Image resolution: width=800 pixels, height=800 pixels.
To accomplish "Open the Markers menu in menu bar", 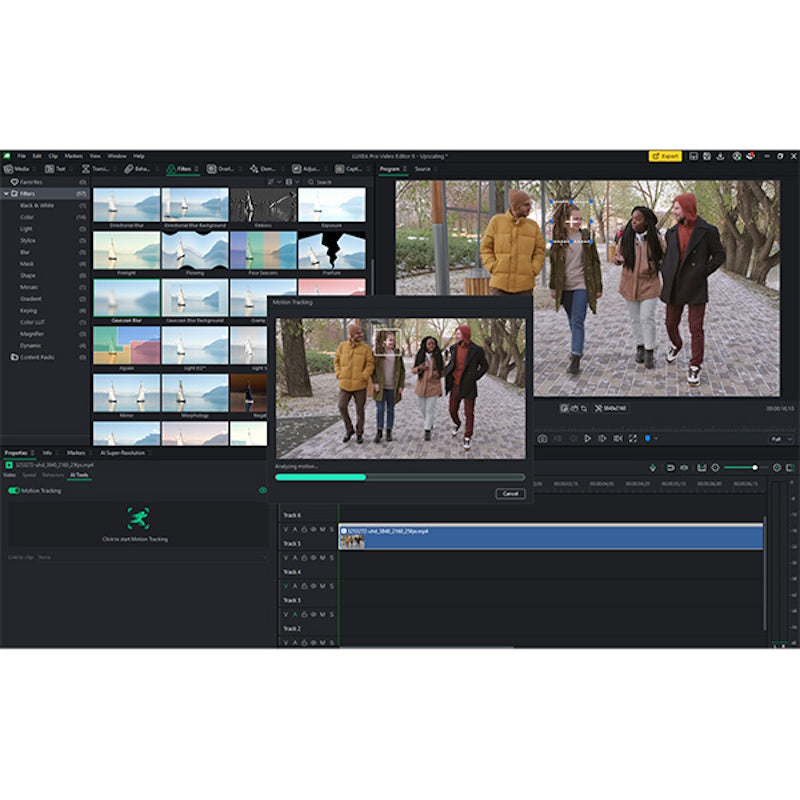I will (73, 156).
